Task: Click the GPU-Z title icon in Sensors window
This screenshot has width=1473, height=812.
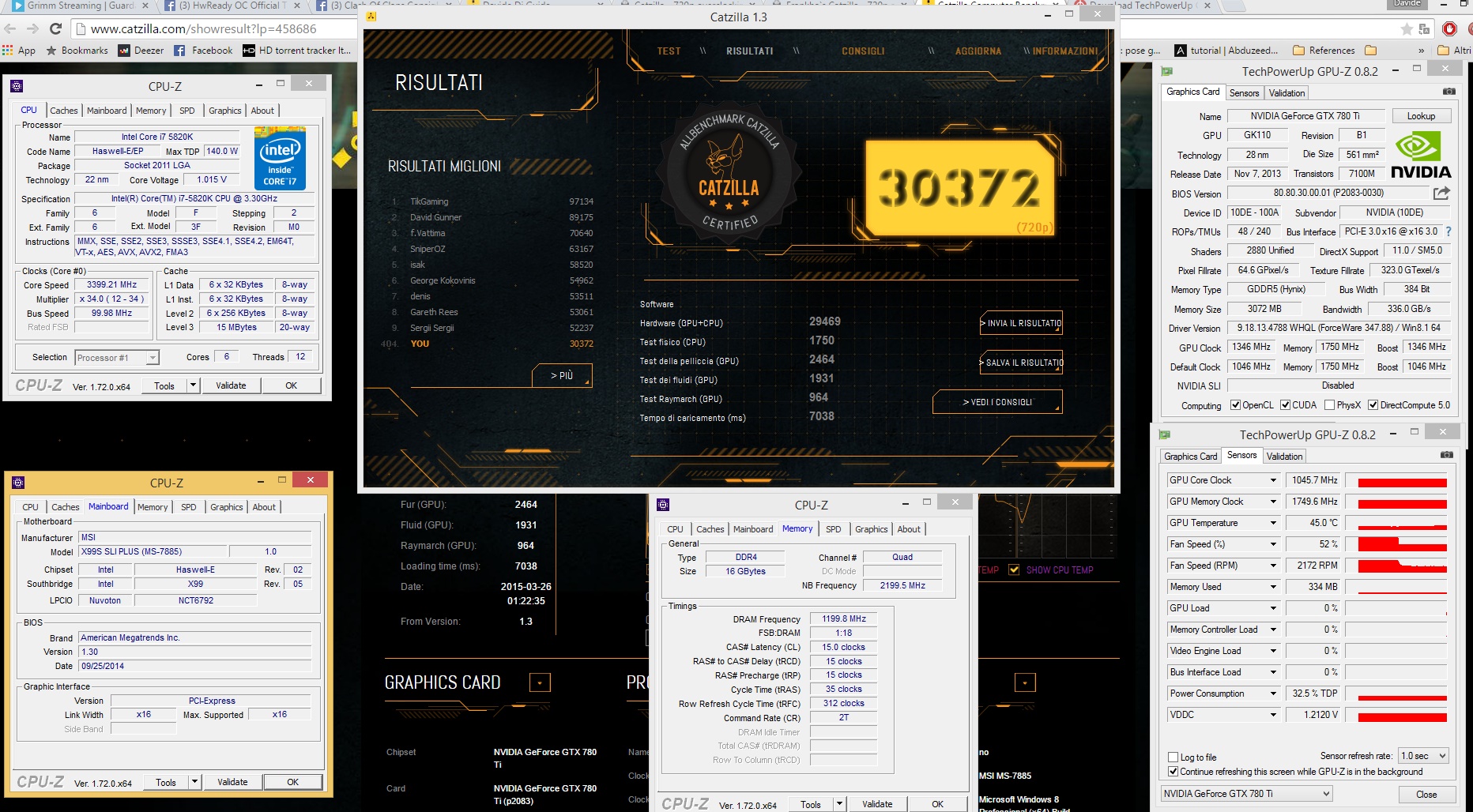Action: (x=1164, y=435)
